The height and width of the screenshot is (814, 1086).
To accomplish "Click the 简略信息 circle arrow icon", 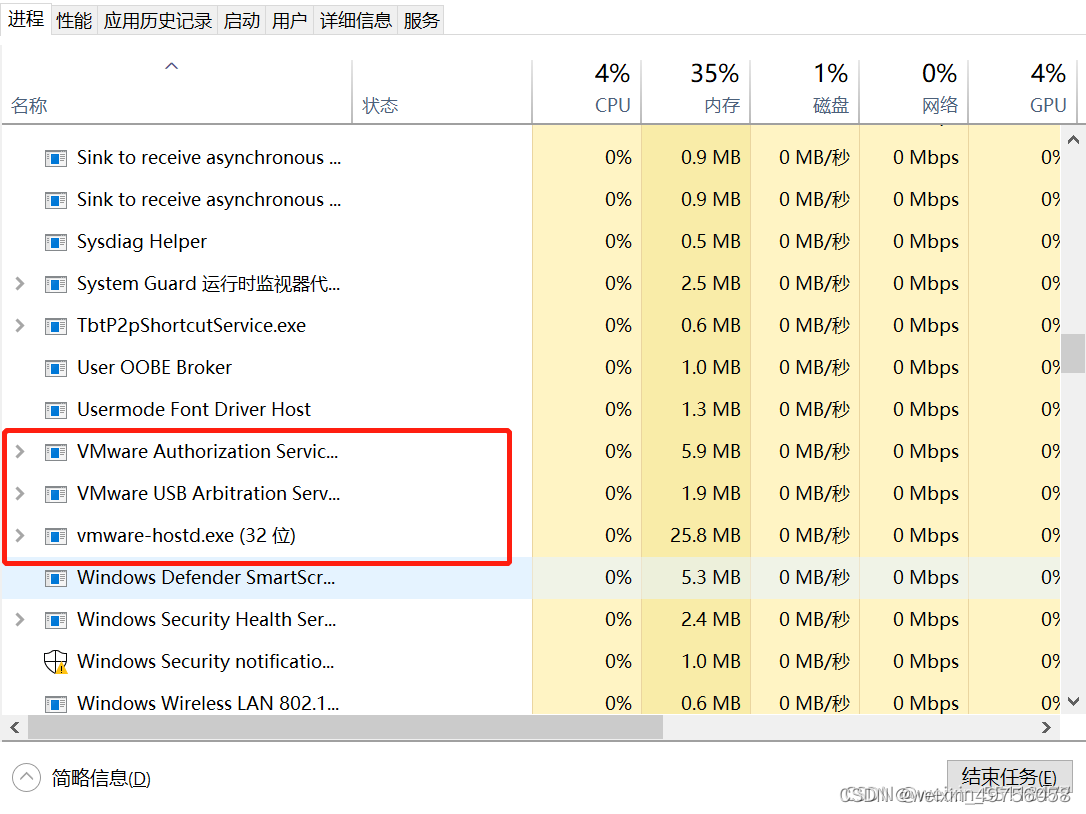I will point(26,777).
